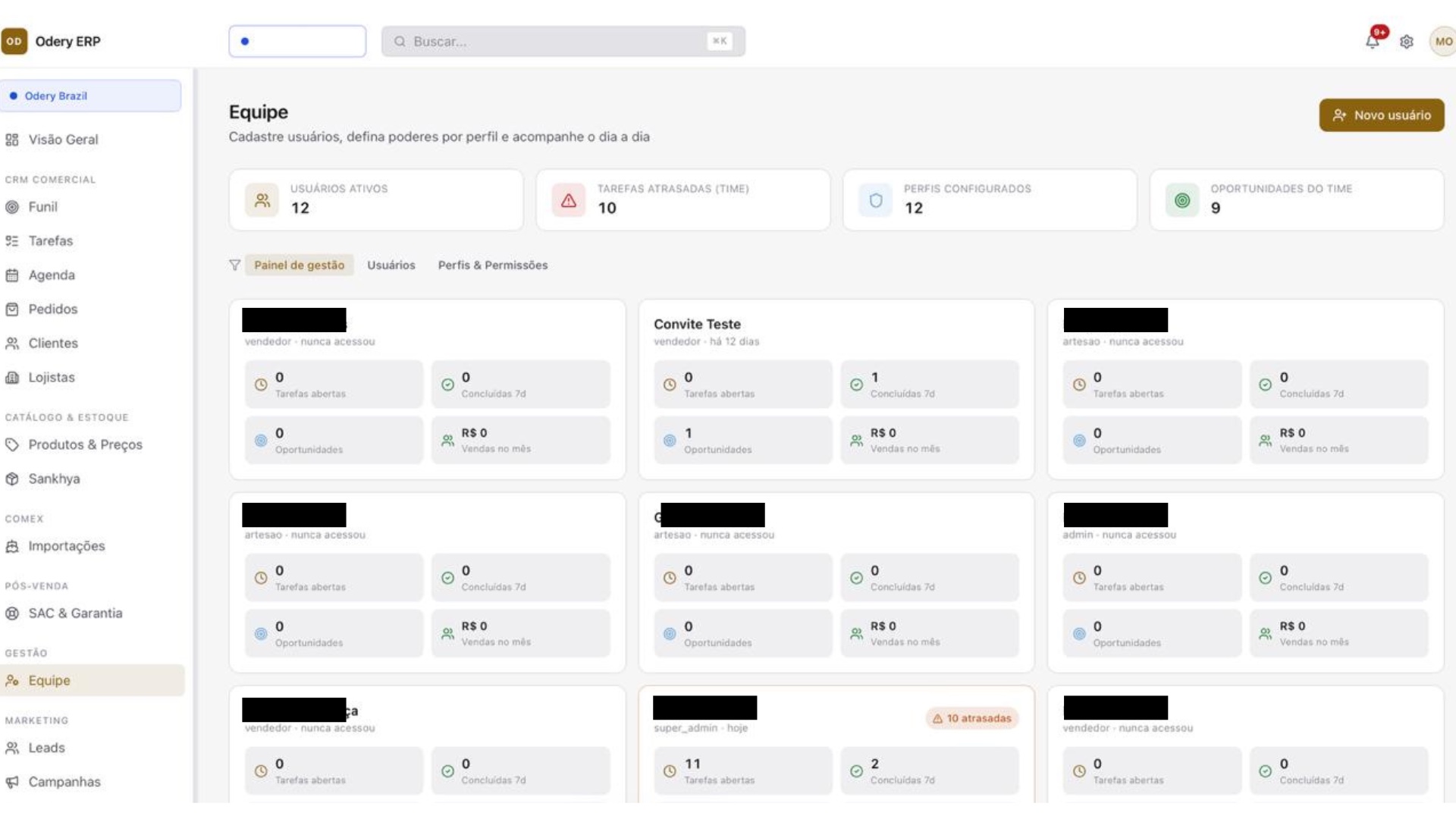The image size is (1456, 819).
Task: Open the Odery Brazil company selector
Action: [x=90, y=96]
